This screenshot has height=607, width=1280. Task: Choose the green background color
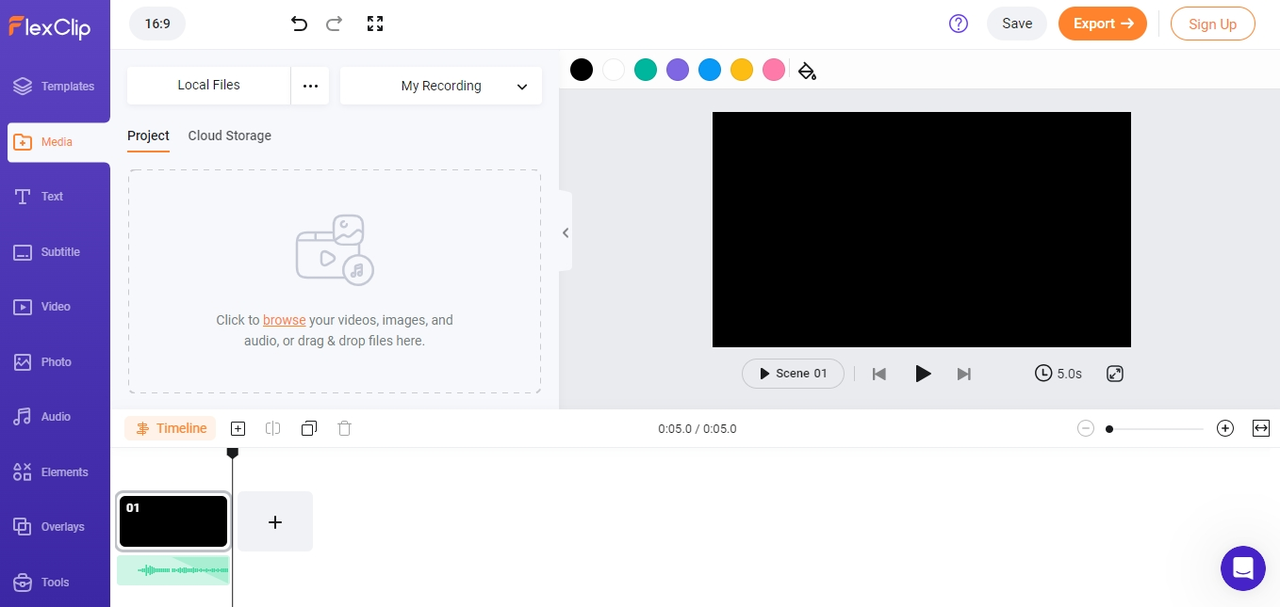[645, 69]
